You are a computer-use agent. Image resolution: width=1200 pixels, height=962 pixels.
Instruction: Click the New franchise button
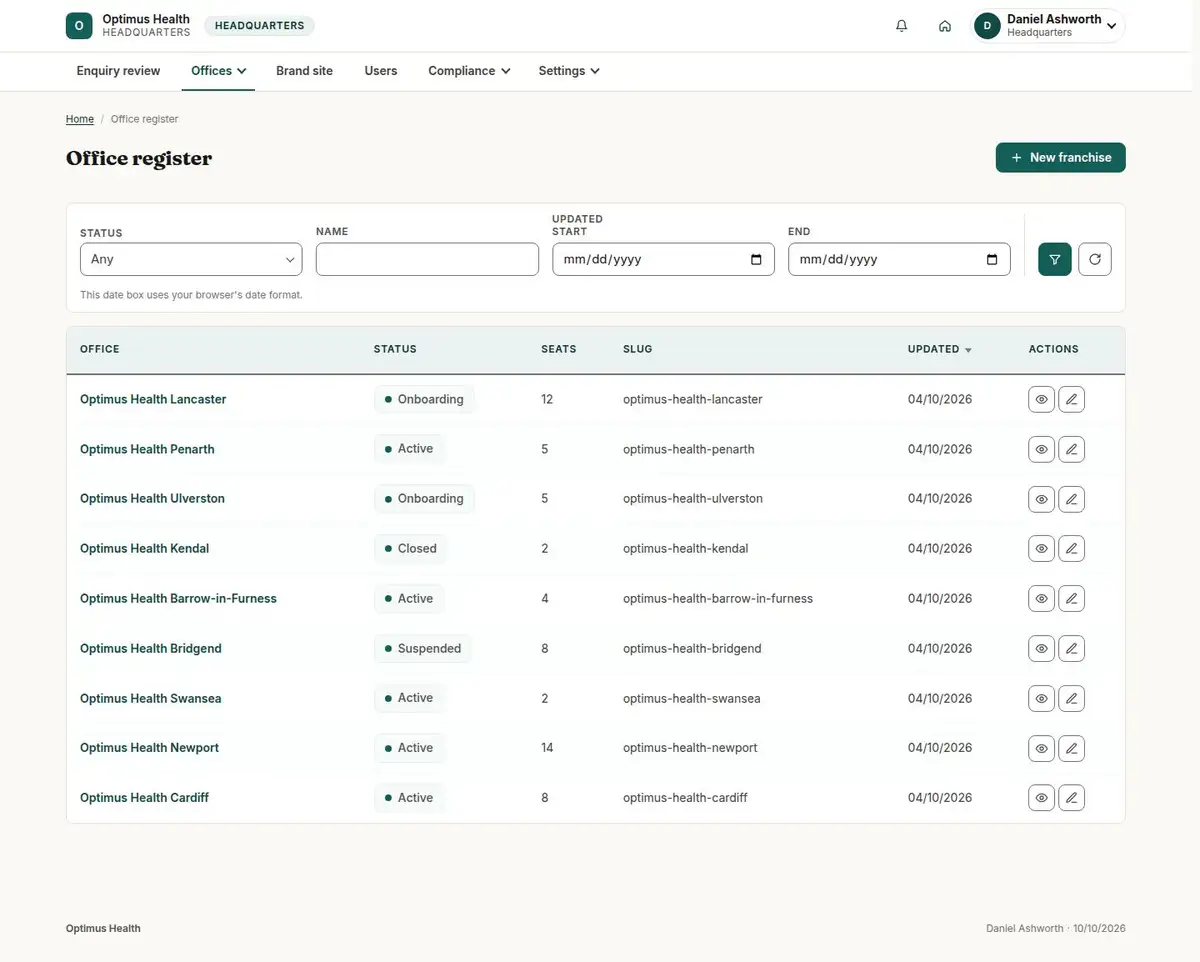[1060, 157]
